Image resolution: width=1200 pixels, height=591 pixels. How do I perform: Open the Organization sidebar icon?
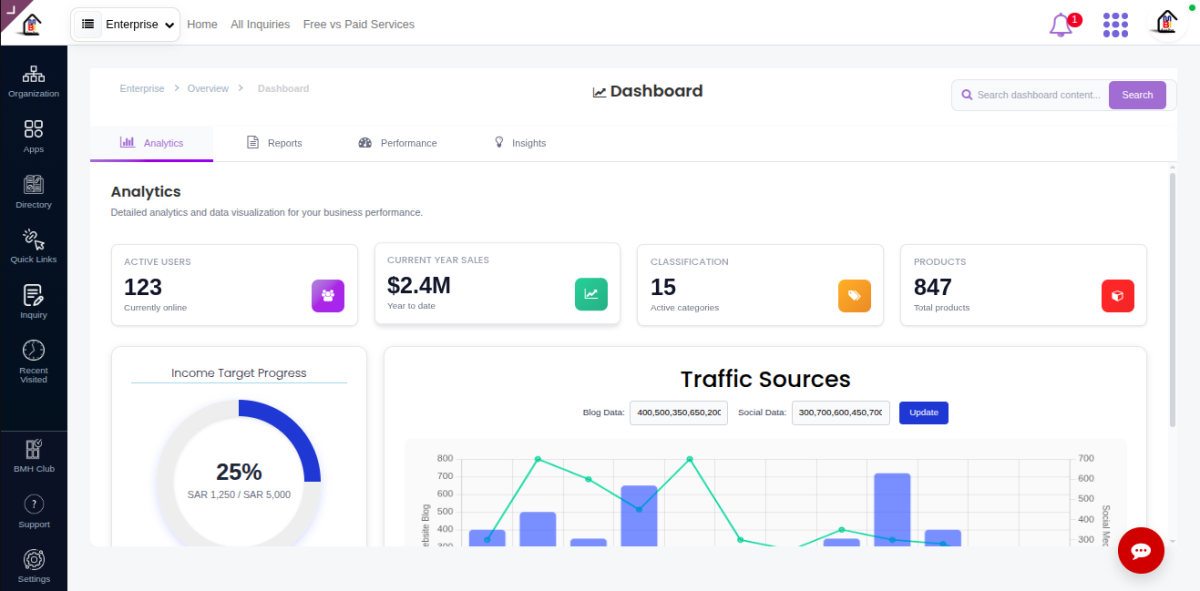[x=33, y=81]
